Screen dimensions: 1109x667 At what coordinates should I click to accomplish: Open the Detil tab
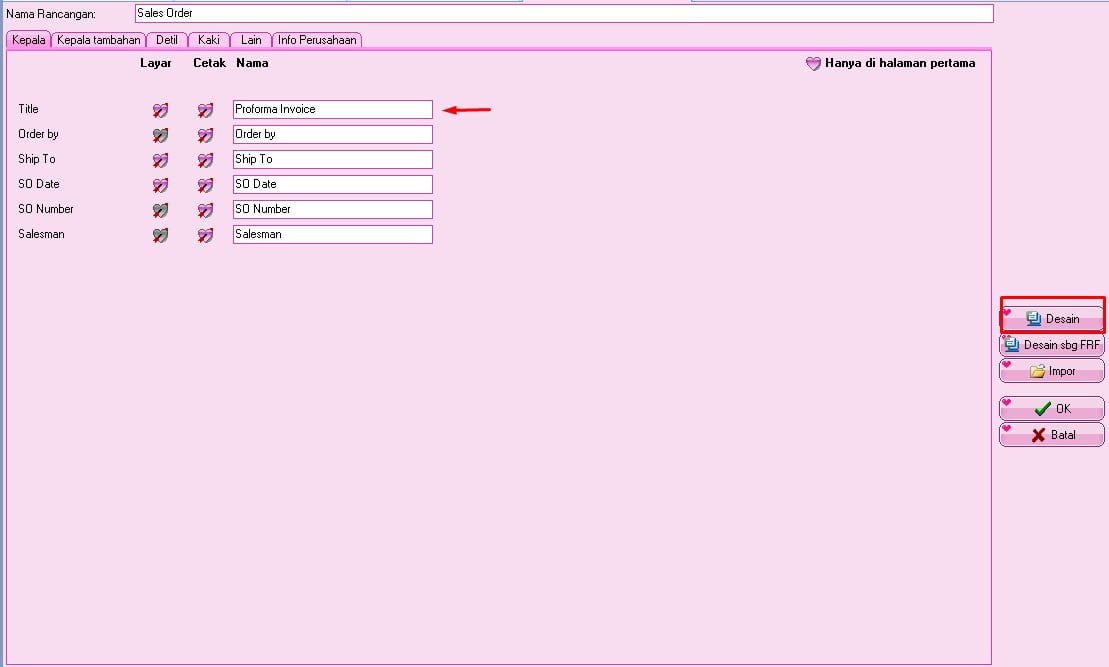point(167,40)
